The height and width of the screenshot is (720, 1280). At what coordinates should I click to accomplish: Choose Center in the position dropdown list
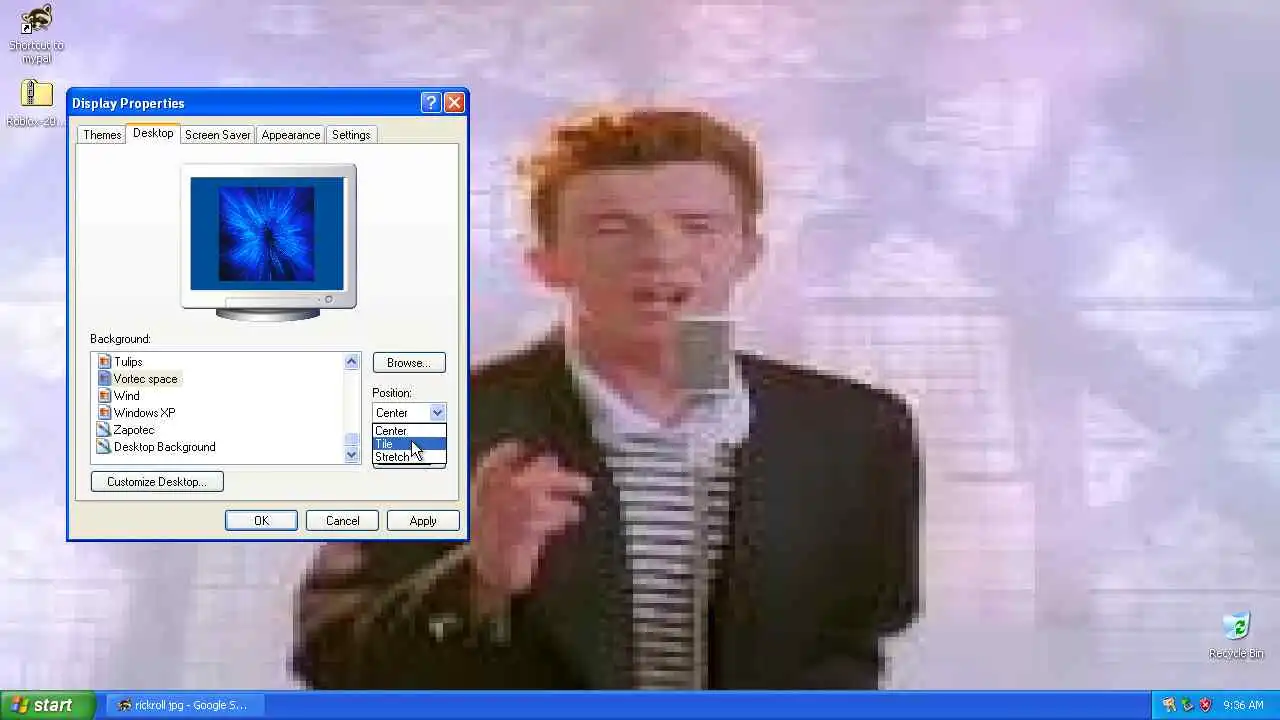[x=409, y=431]
